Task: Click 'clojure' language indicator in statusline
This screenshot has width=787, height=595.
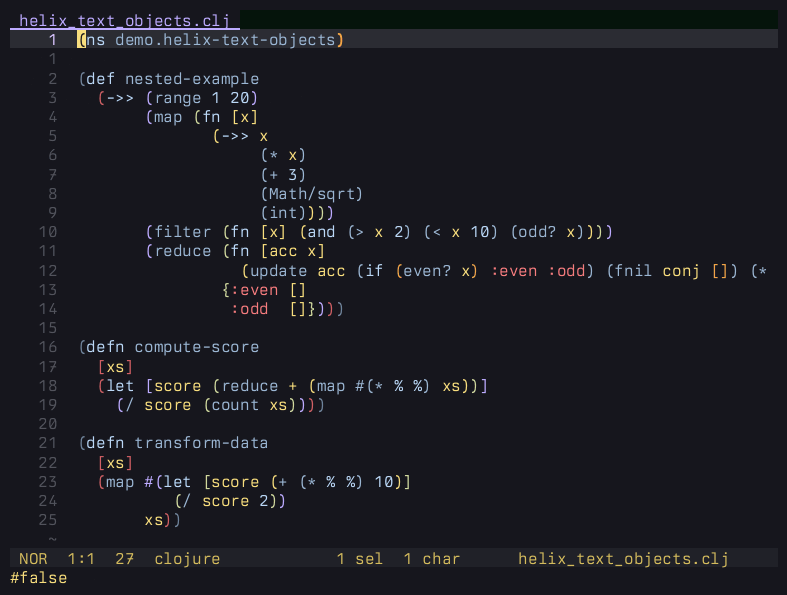Action: click(187, 559)
